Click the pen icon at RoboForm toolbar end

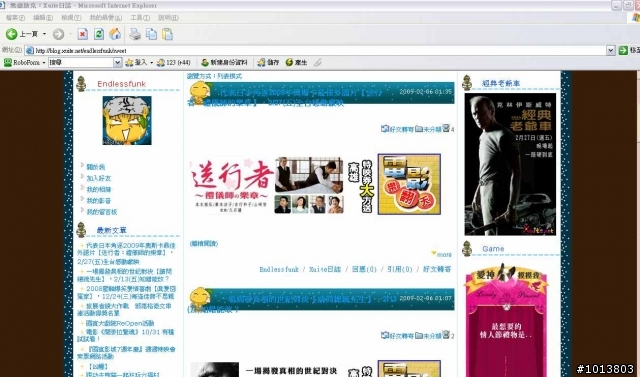click(318, 62)
